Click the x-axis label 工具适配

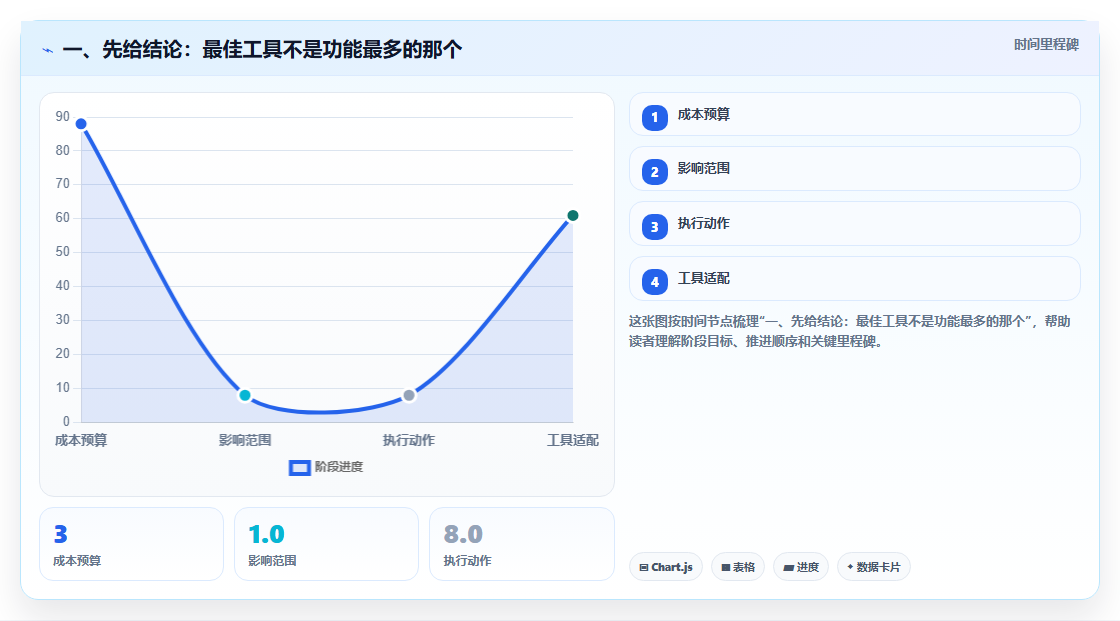[573, 440]
